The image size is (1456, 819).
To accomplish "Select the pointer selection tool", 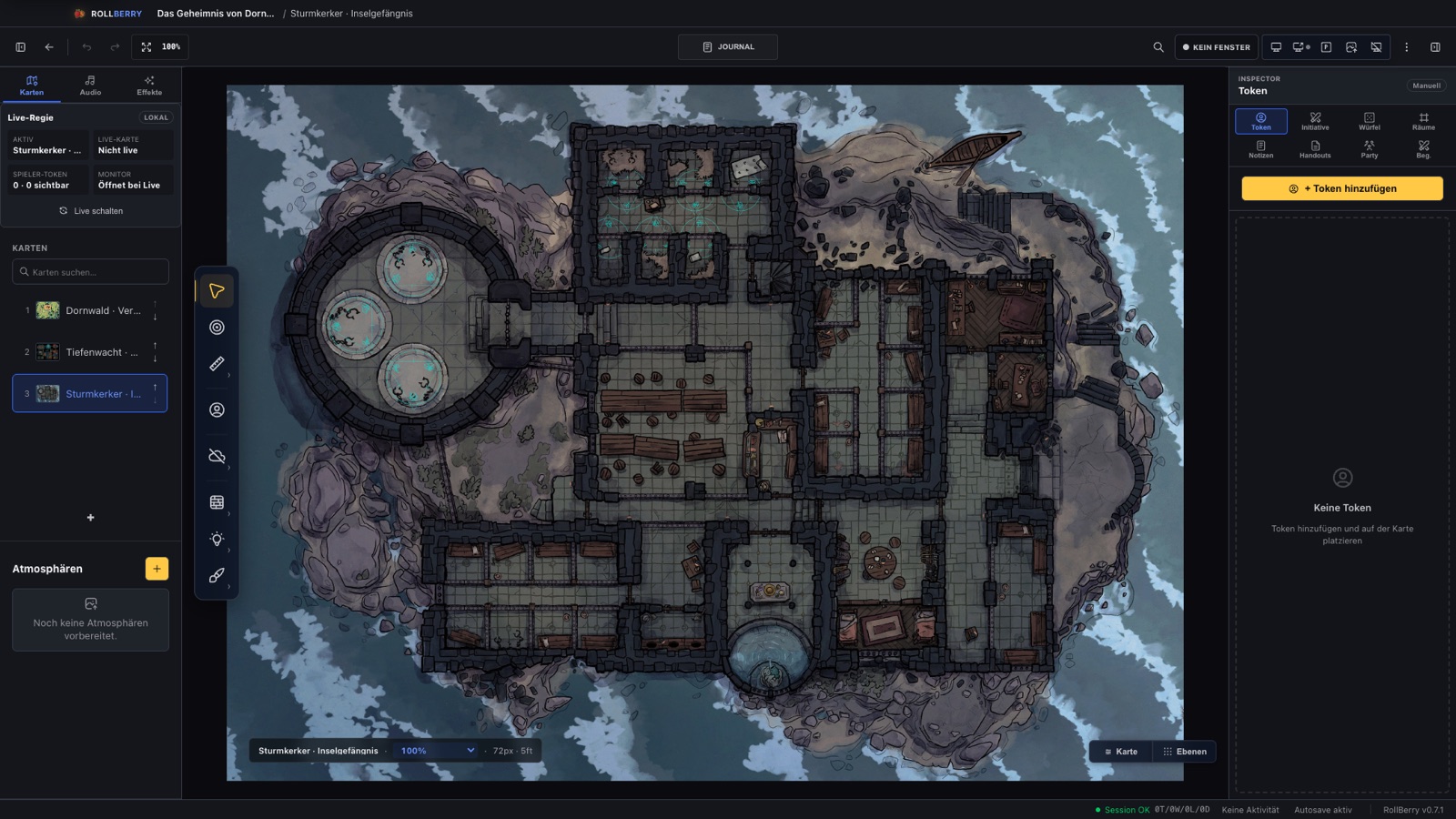I will 217,291.
